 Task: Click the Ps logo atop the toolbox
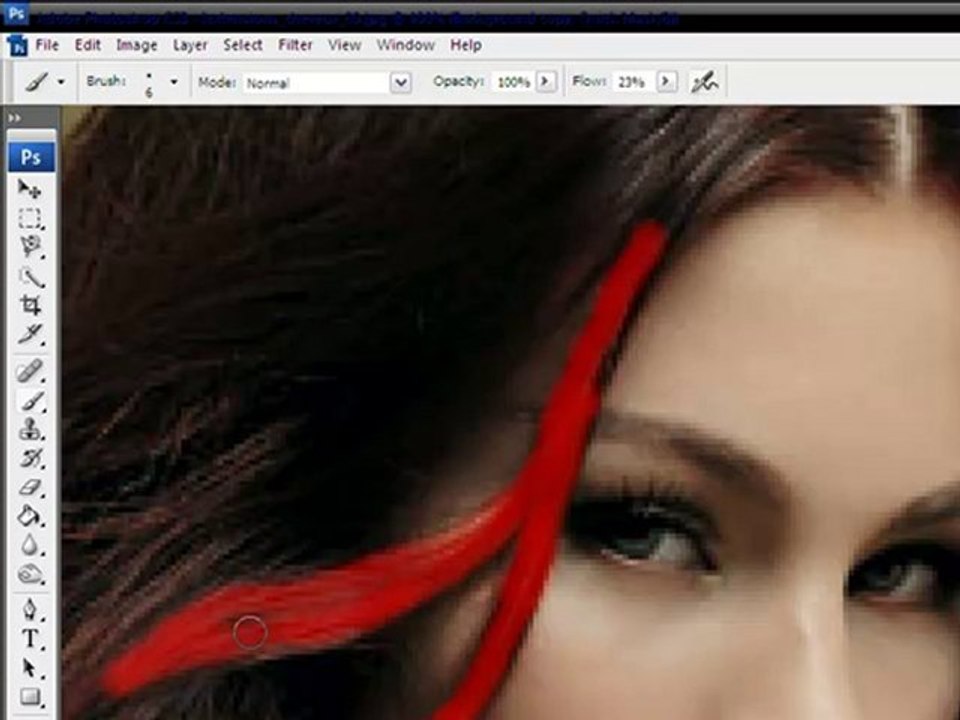pos(31,157)
